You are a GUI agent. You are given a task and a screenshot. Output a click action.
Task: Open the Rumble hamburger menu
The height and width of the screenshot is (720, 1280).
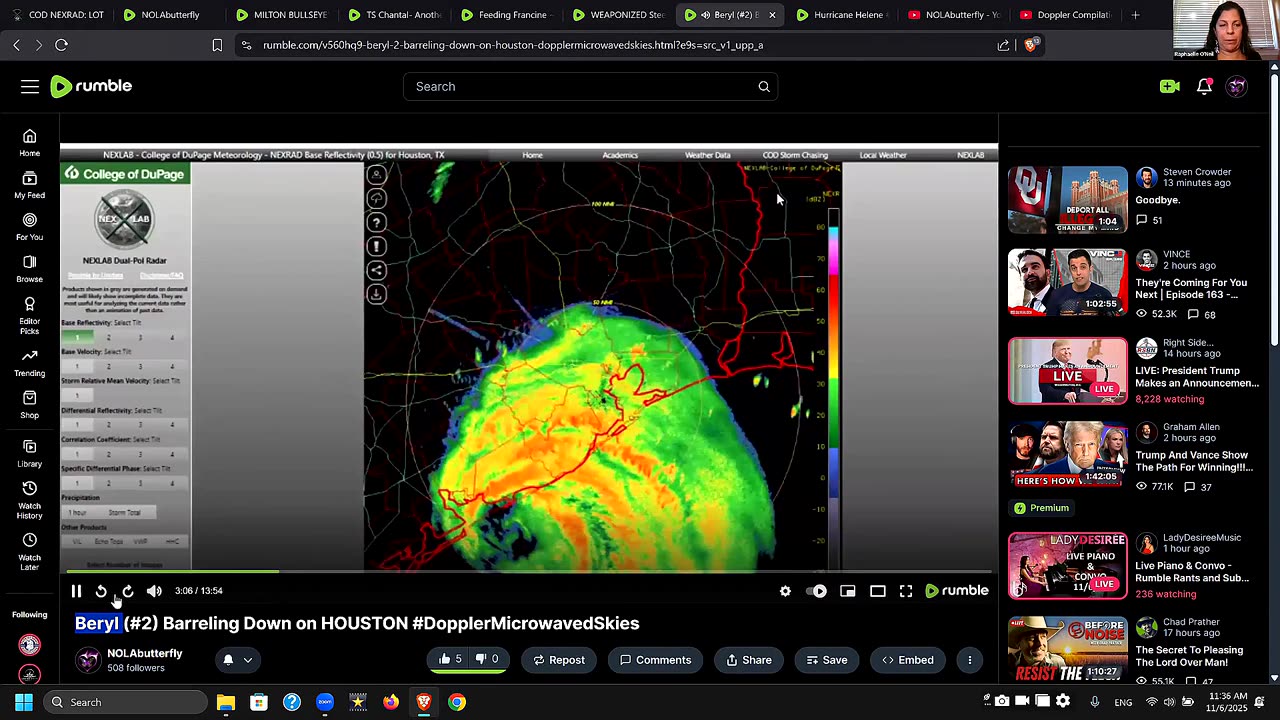[30, 87]
